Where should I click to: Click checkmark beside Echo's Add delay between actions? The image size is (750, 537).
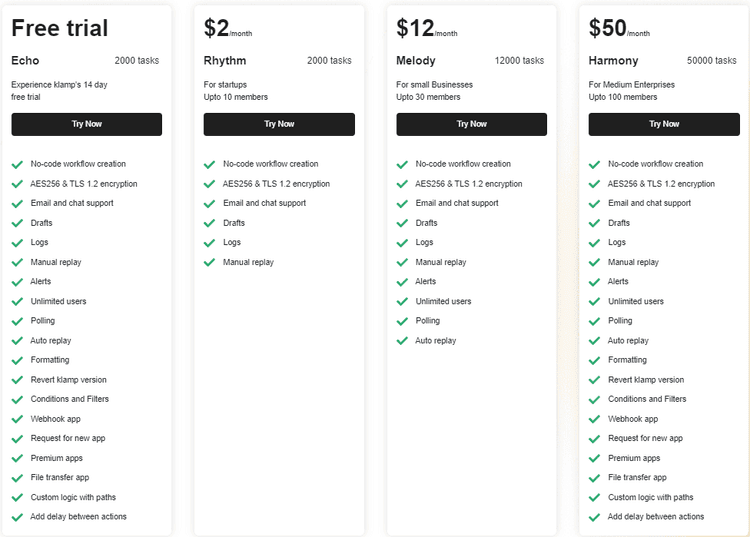(17, 517)
